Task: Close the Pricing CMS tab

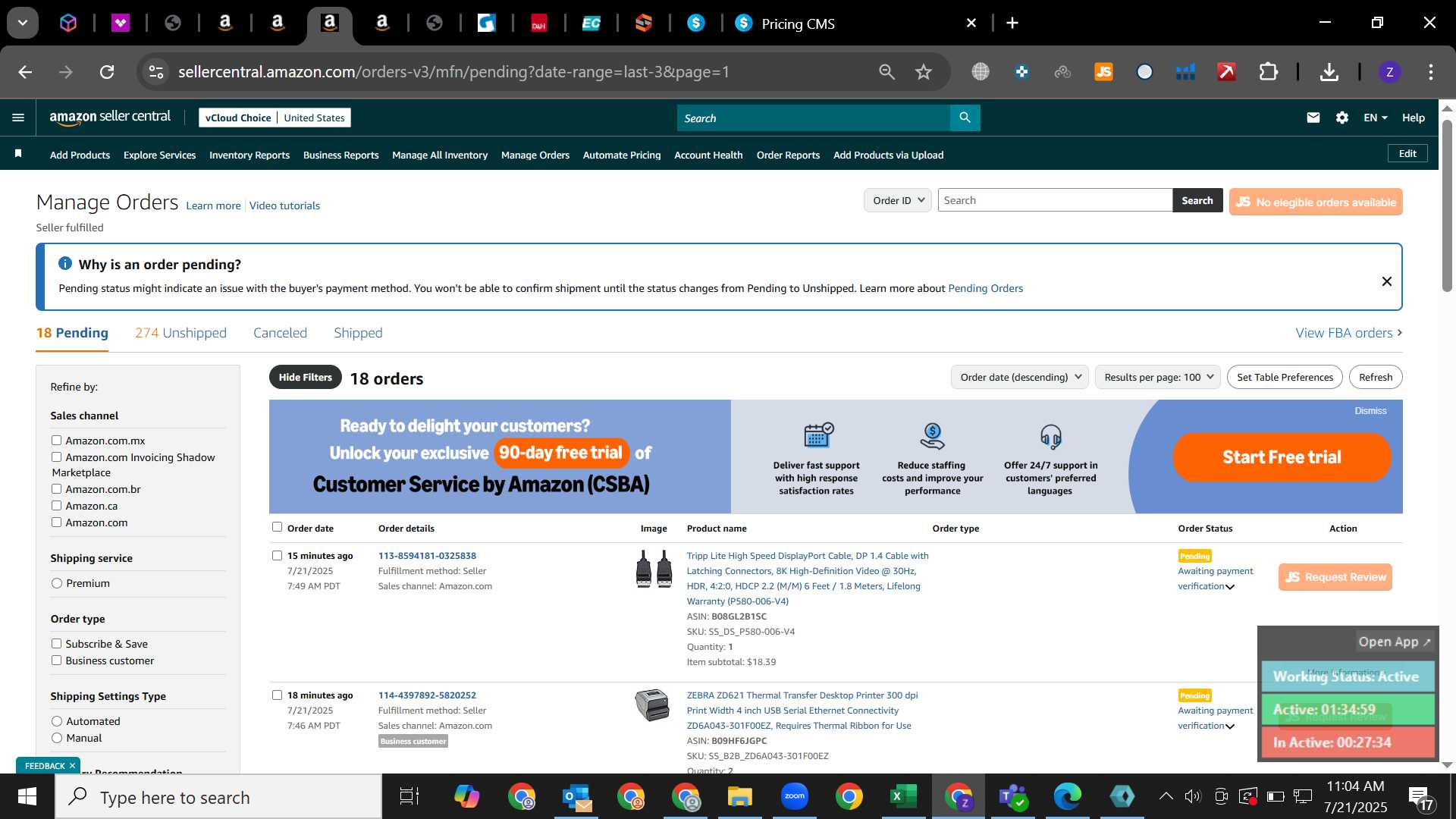Action: [x=971, y=23]
